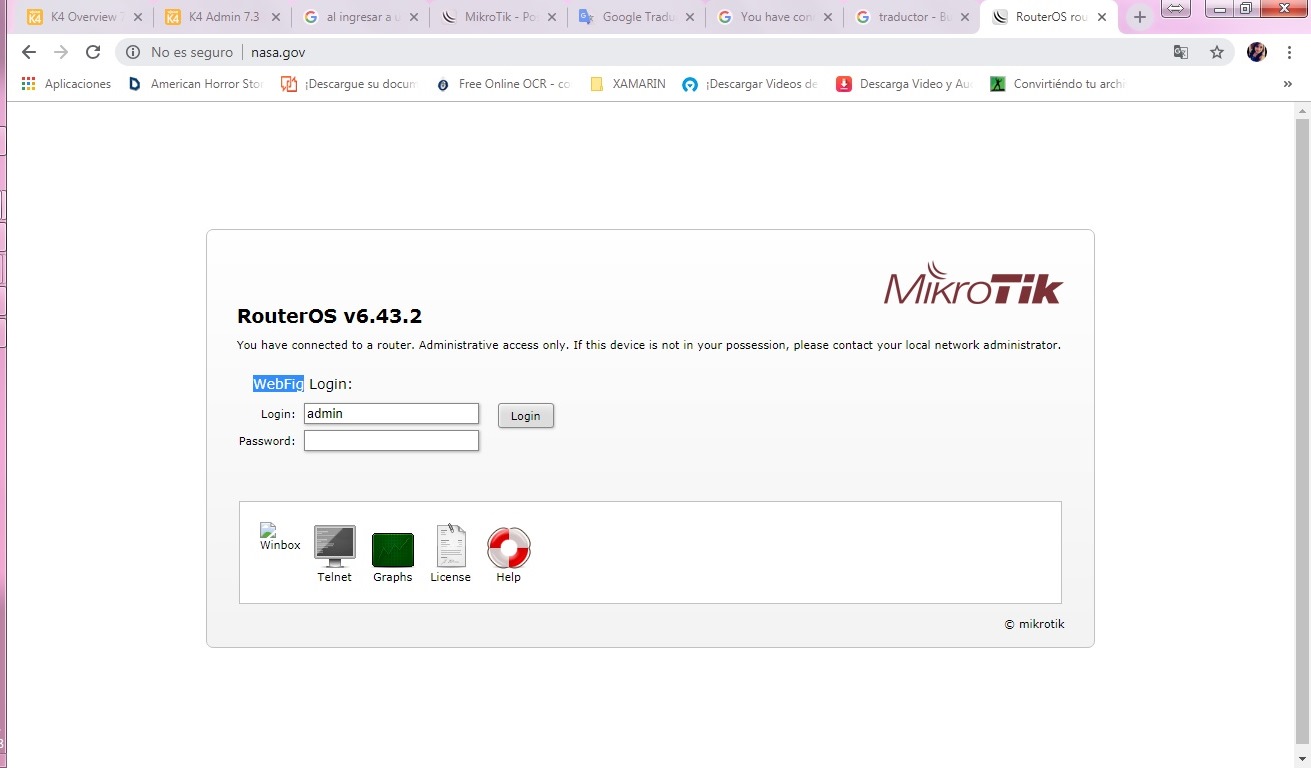Viewport: 1311px width, 768px height.
Task: Open Google Translate icon in address bar
Action: [1181, 51]
